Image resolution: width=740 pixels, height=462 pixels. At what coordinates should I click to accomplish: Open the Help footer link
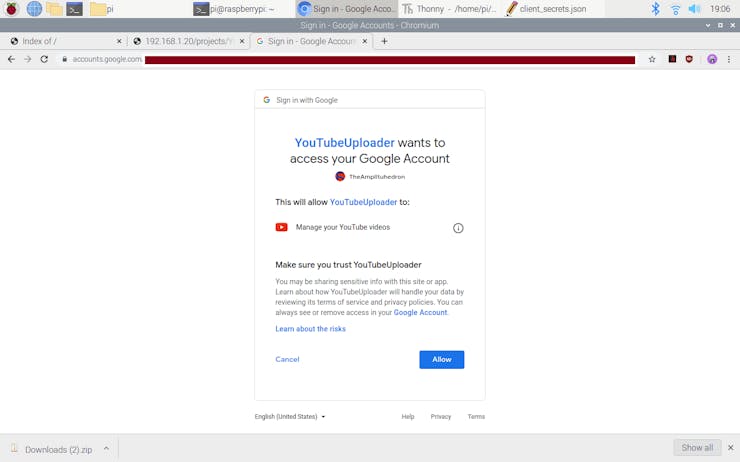pyautogui.click(x=408, y=417)
